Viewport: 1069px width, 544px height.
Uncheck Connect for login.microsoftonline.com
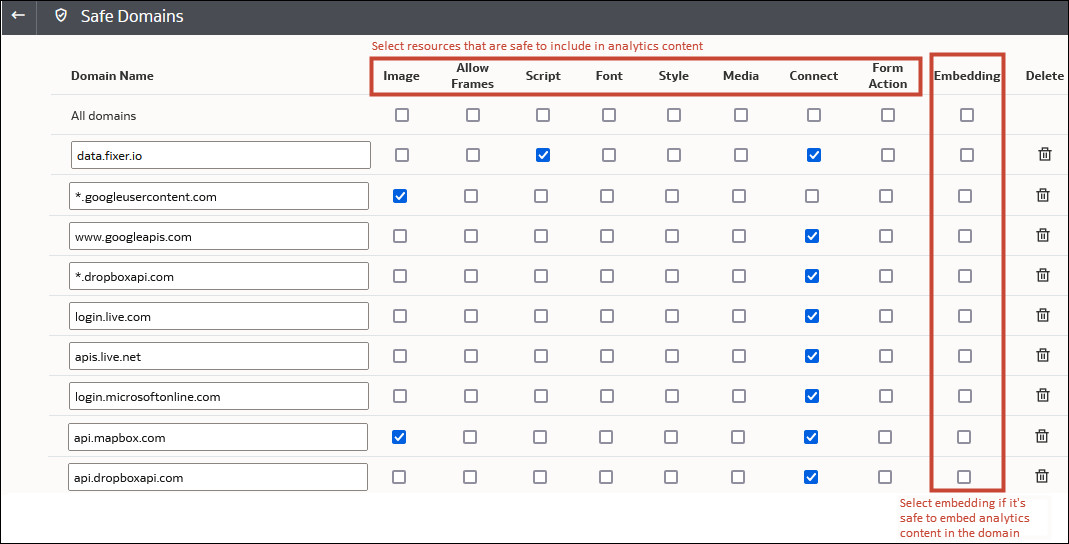[x=811, y=396]
